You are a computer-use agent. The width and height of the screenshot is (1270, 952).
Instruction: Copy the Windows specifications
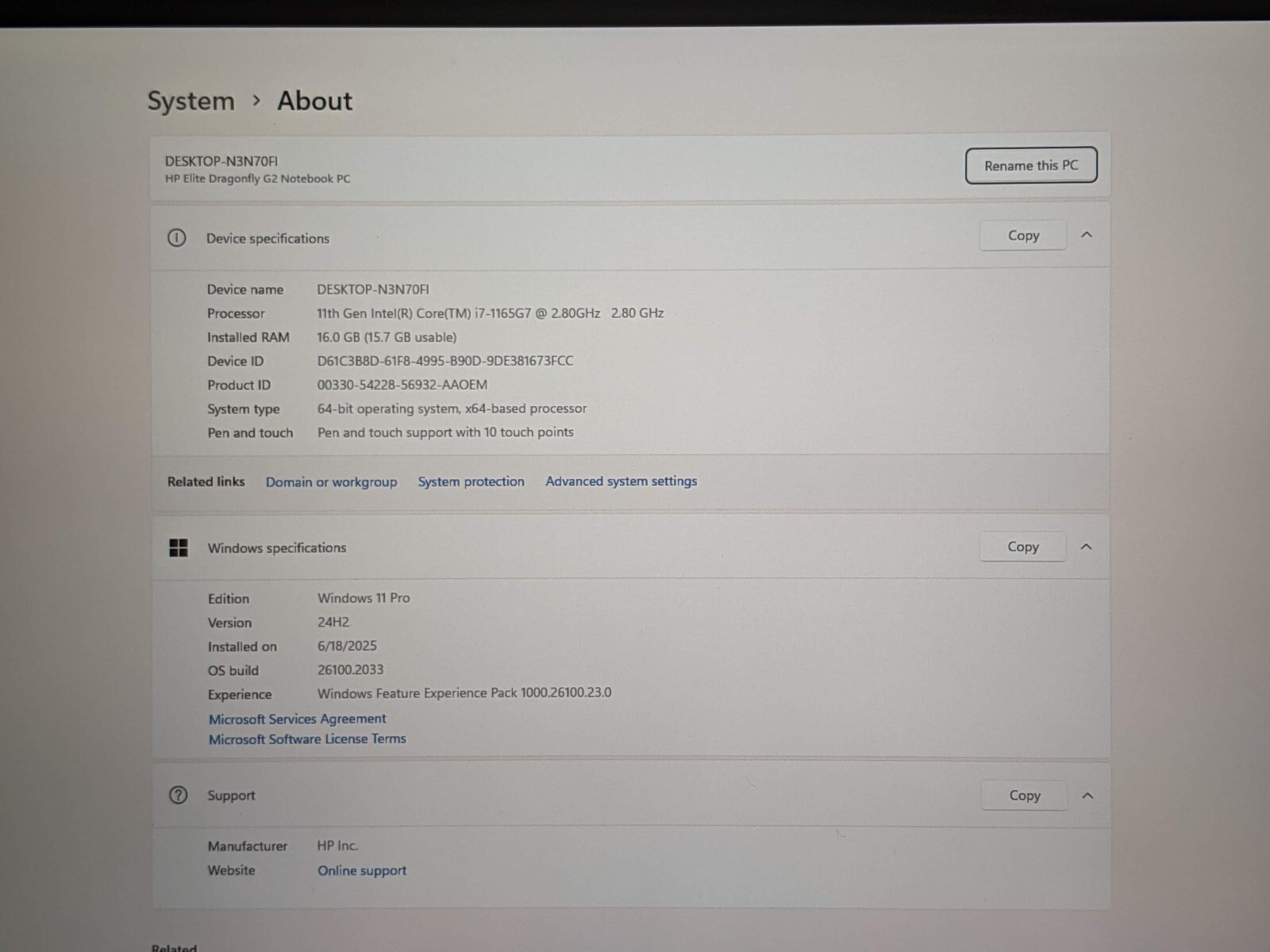[1022, 547]
